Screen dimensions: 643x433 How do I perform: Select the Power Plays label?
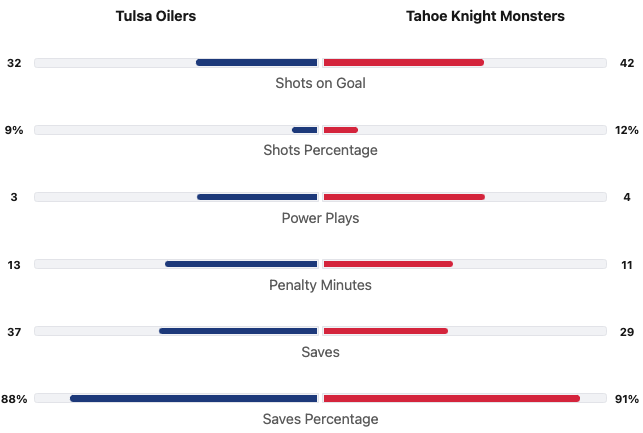[x=320, y=218]
